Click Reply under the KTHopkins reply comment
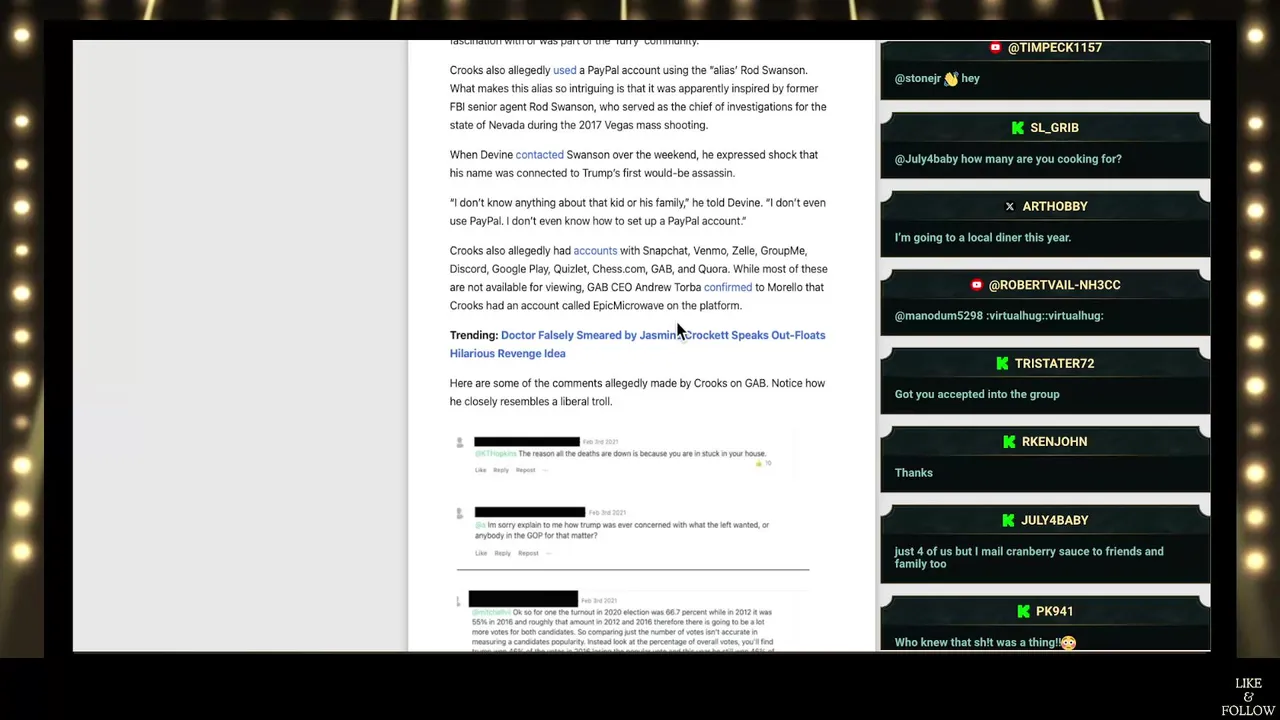Screen dimensions: 1280x720 click(501, 470)
